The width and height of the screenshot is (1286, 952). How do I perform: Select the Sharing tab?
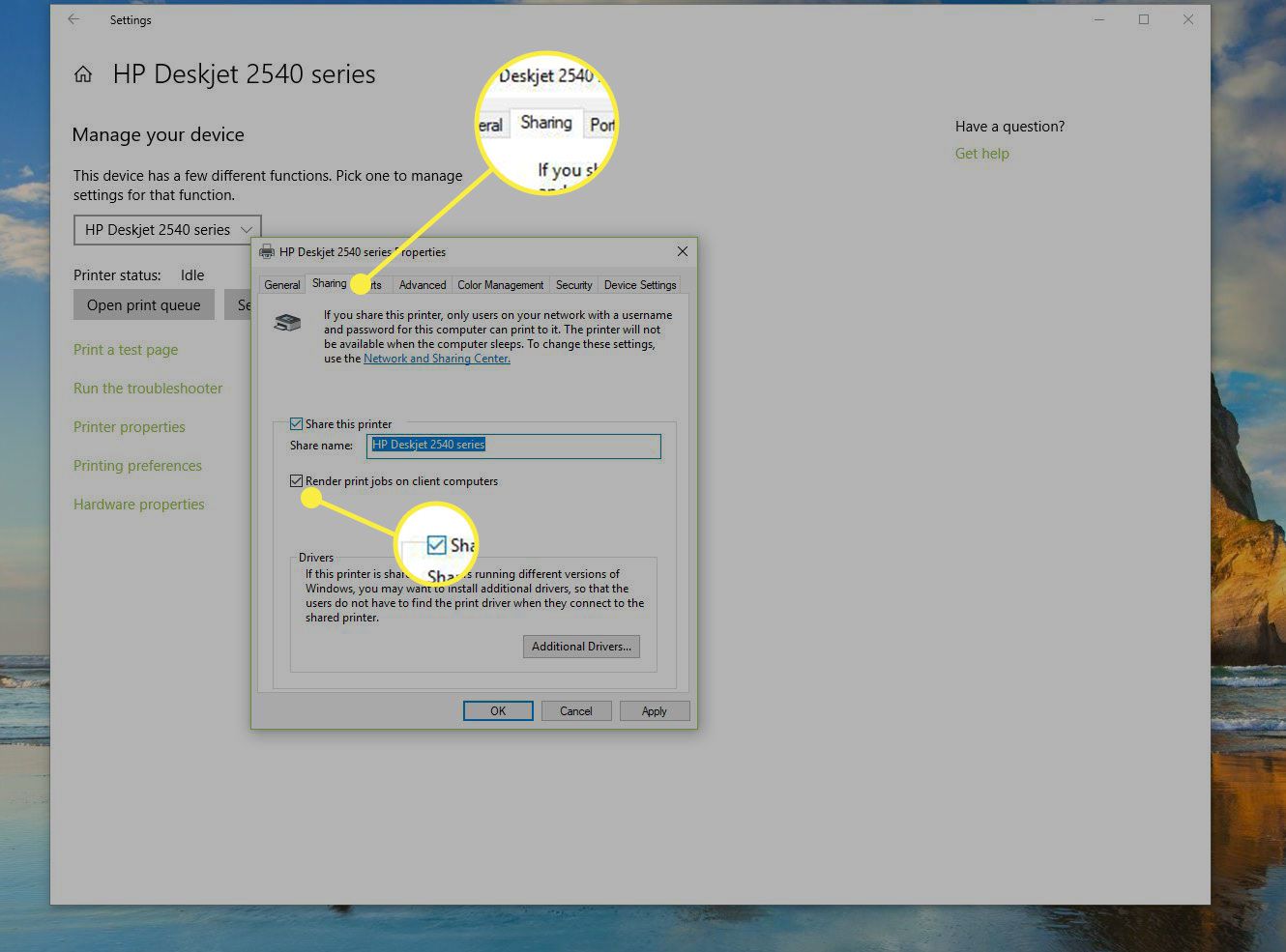329,283
